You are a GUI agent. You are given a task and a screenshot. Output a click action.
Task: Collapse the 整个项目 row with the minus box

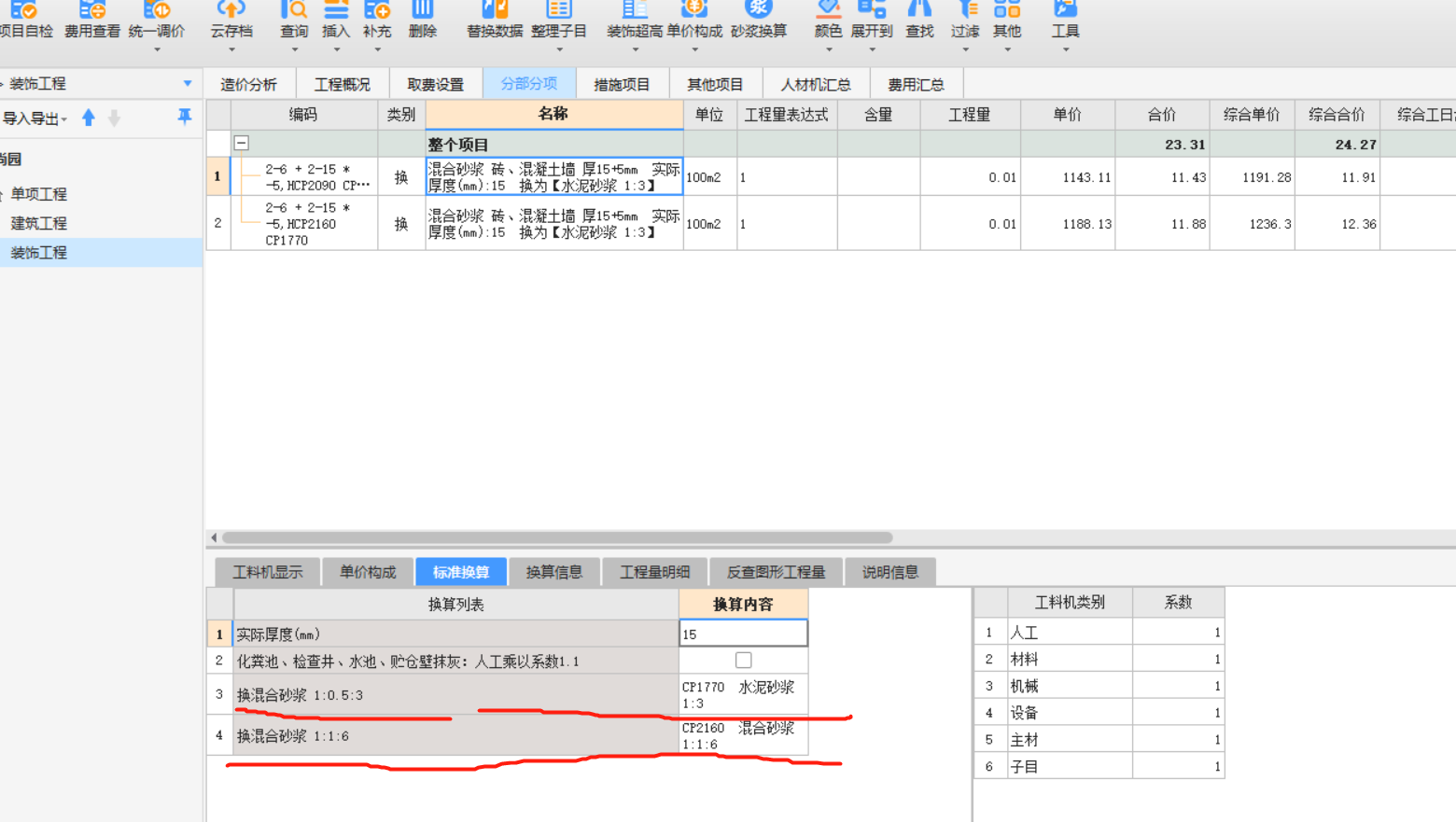[242, 144]
